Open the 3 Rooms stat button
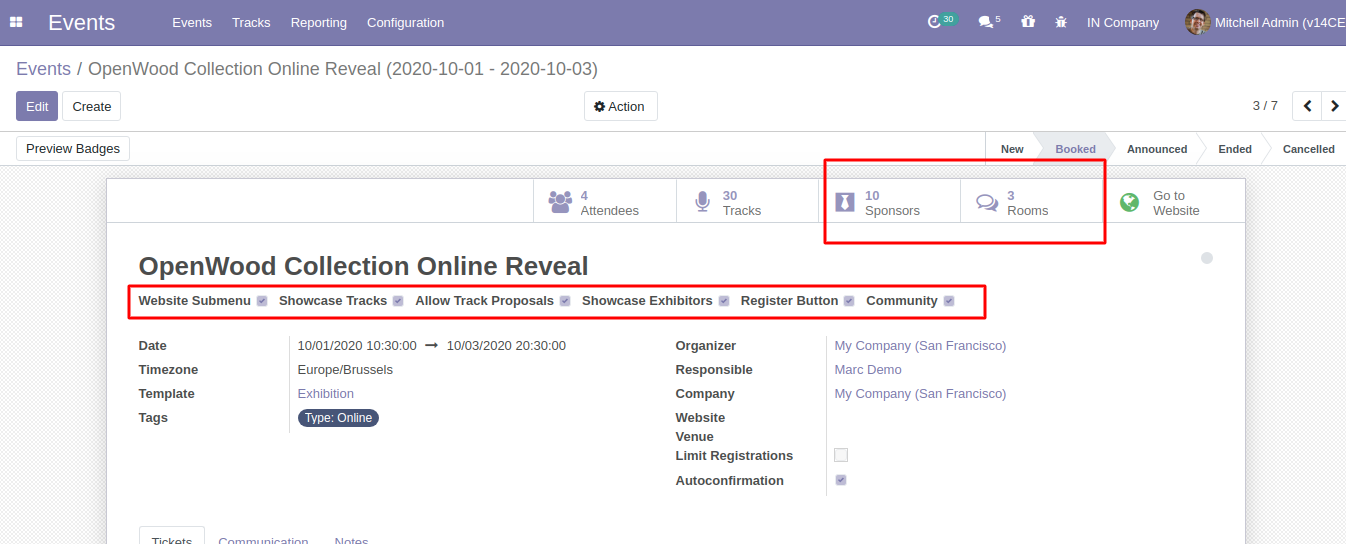Screen dimensions: 1346x544 [x=1031, y=203]
